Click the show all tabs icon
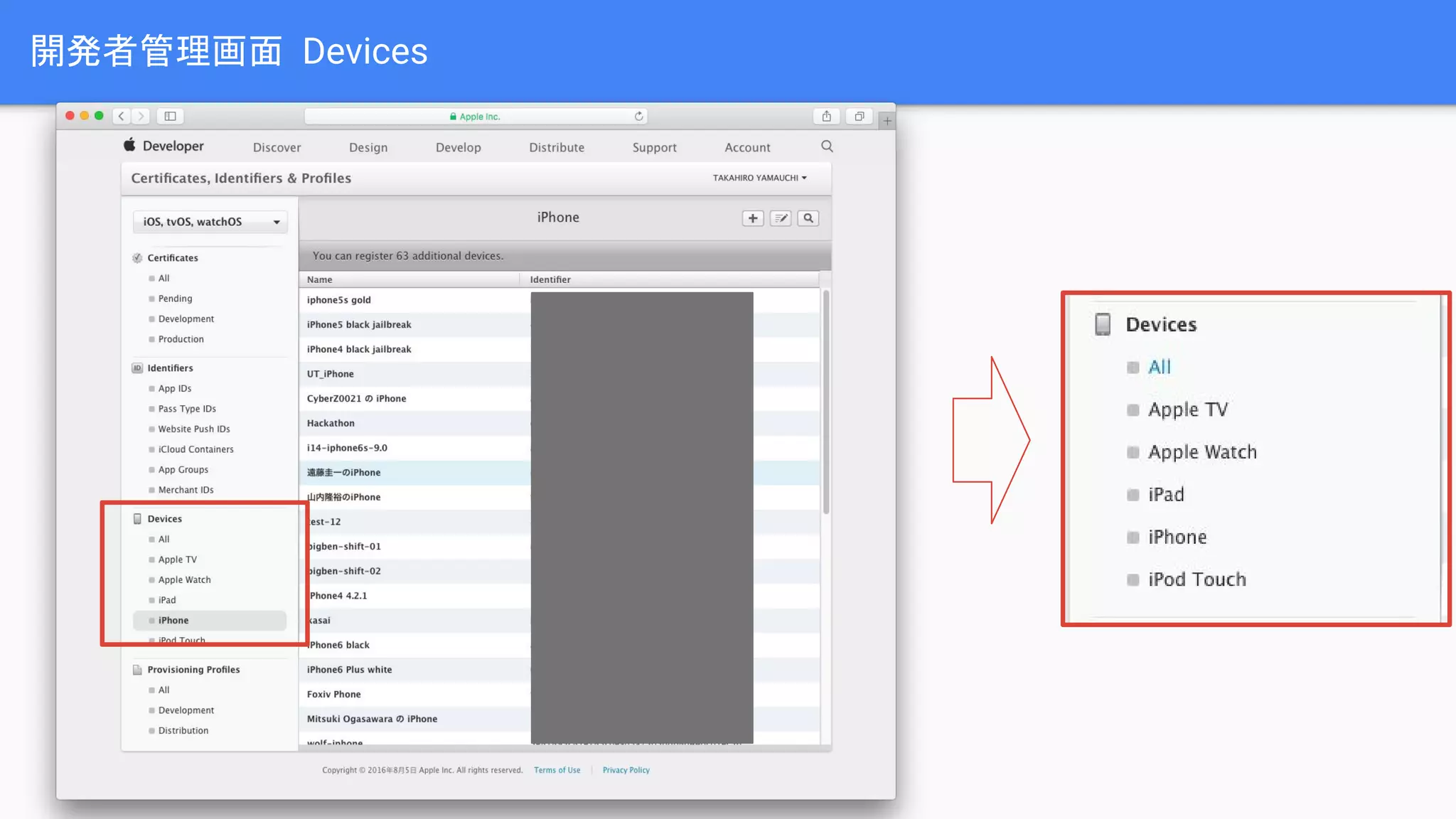 point(859,116)
